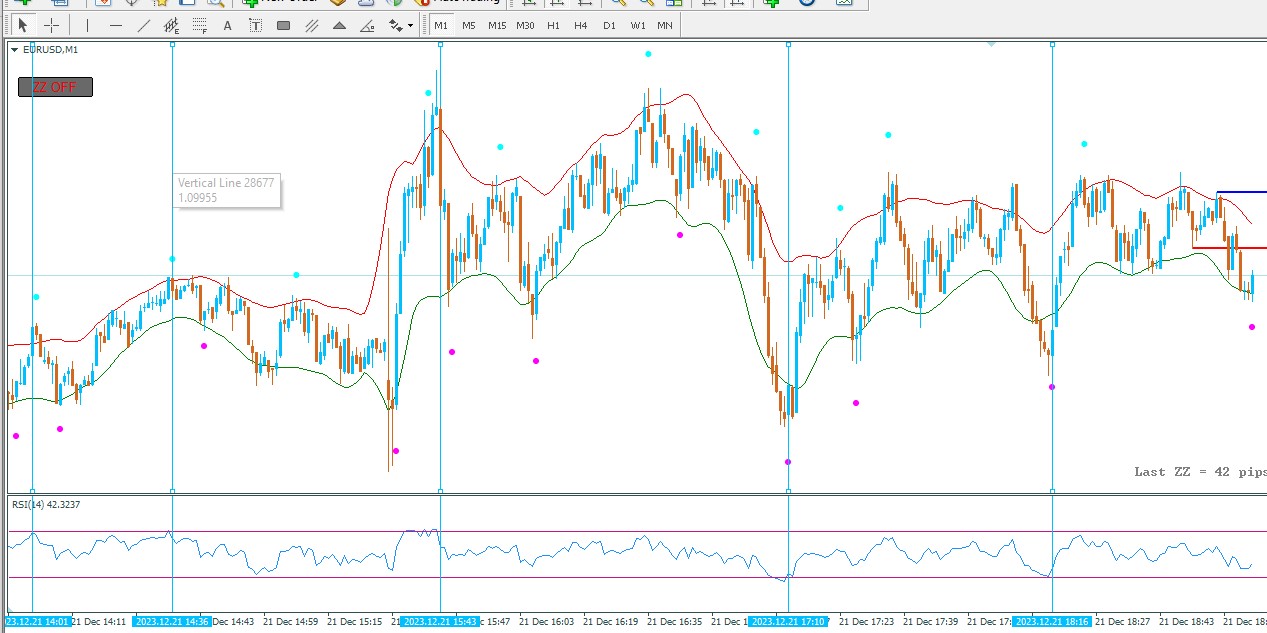
Task: Click the chart shift triangle marker
Action: tap(991, 44)
